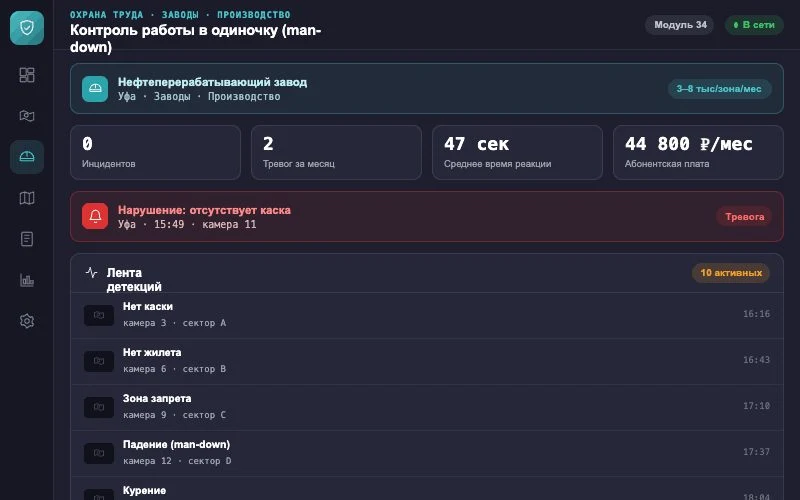Screen dimensions: 800x500
Task: Click the pulse icon beside Лента детекций
Action: point(91,272)
